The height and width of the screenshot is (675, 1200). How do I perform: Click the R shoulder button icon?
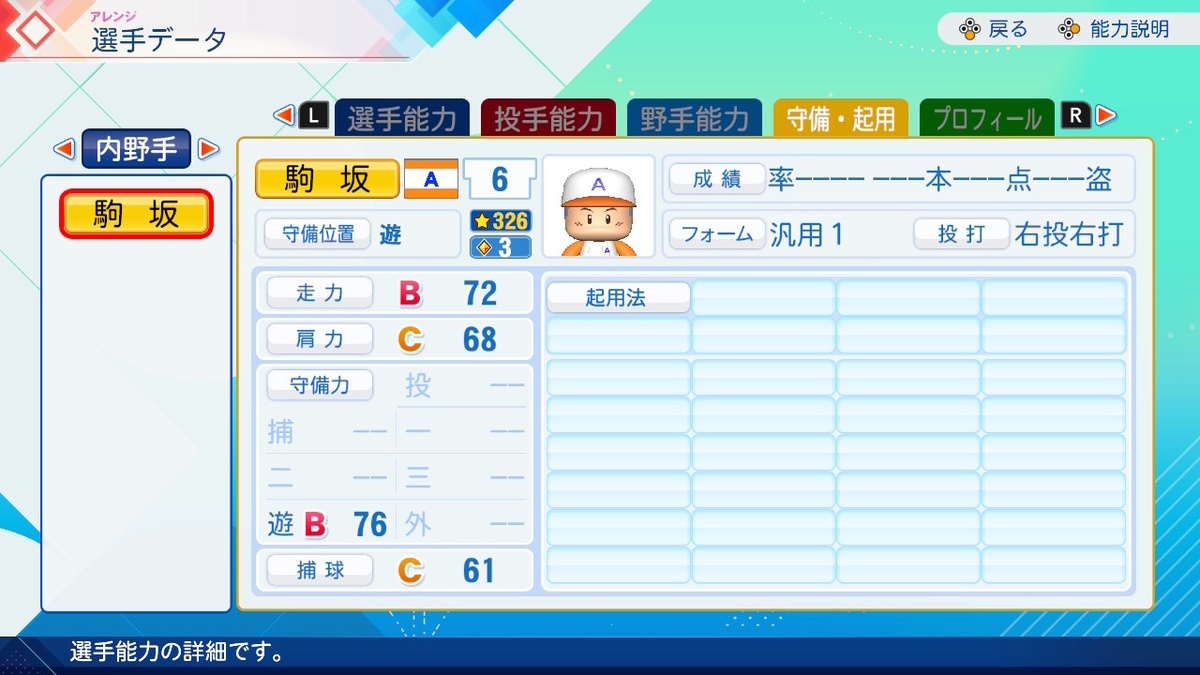pos(1076,116)
